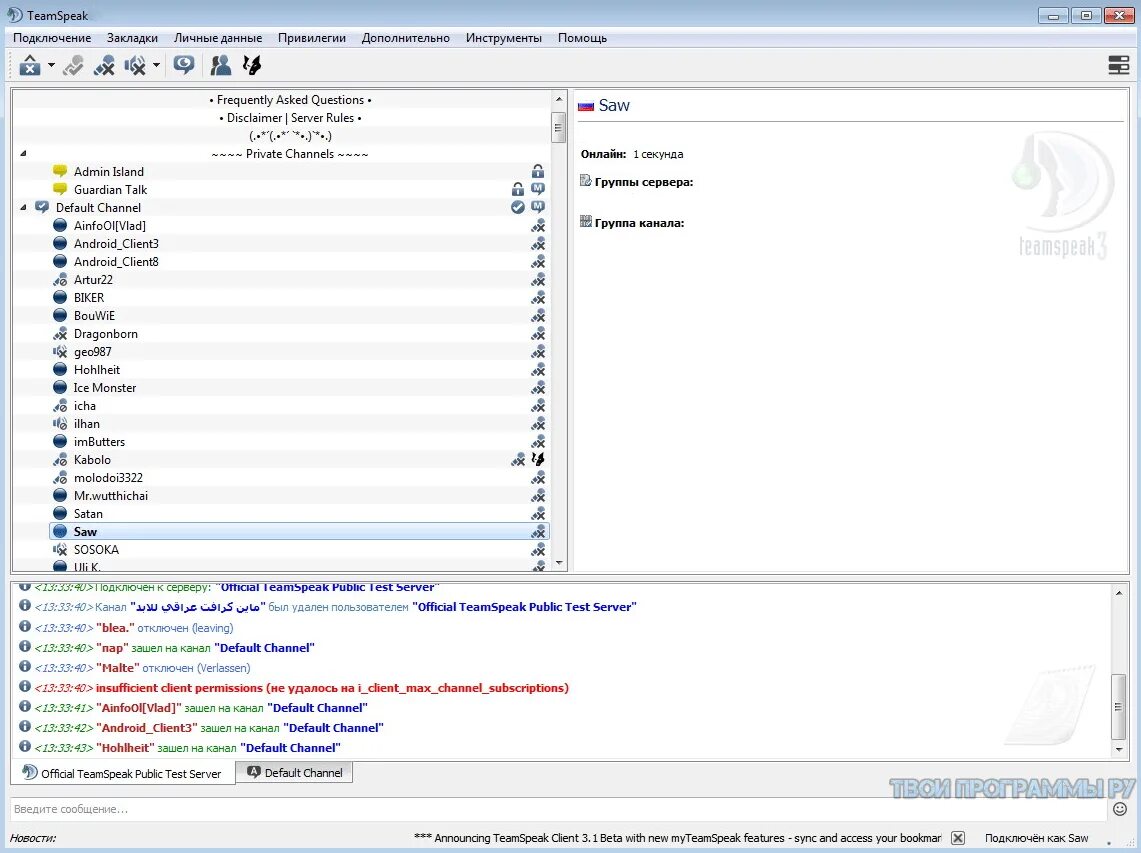
Task: Click the status icon beside BouWiE
Action: 60,316
